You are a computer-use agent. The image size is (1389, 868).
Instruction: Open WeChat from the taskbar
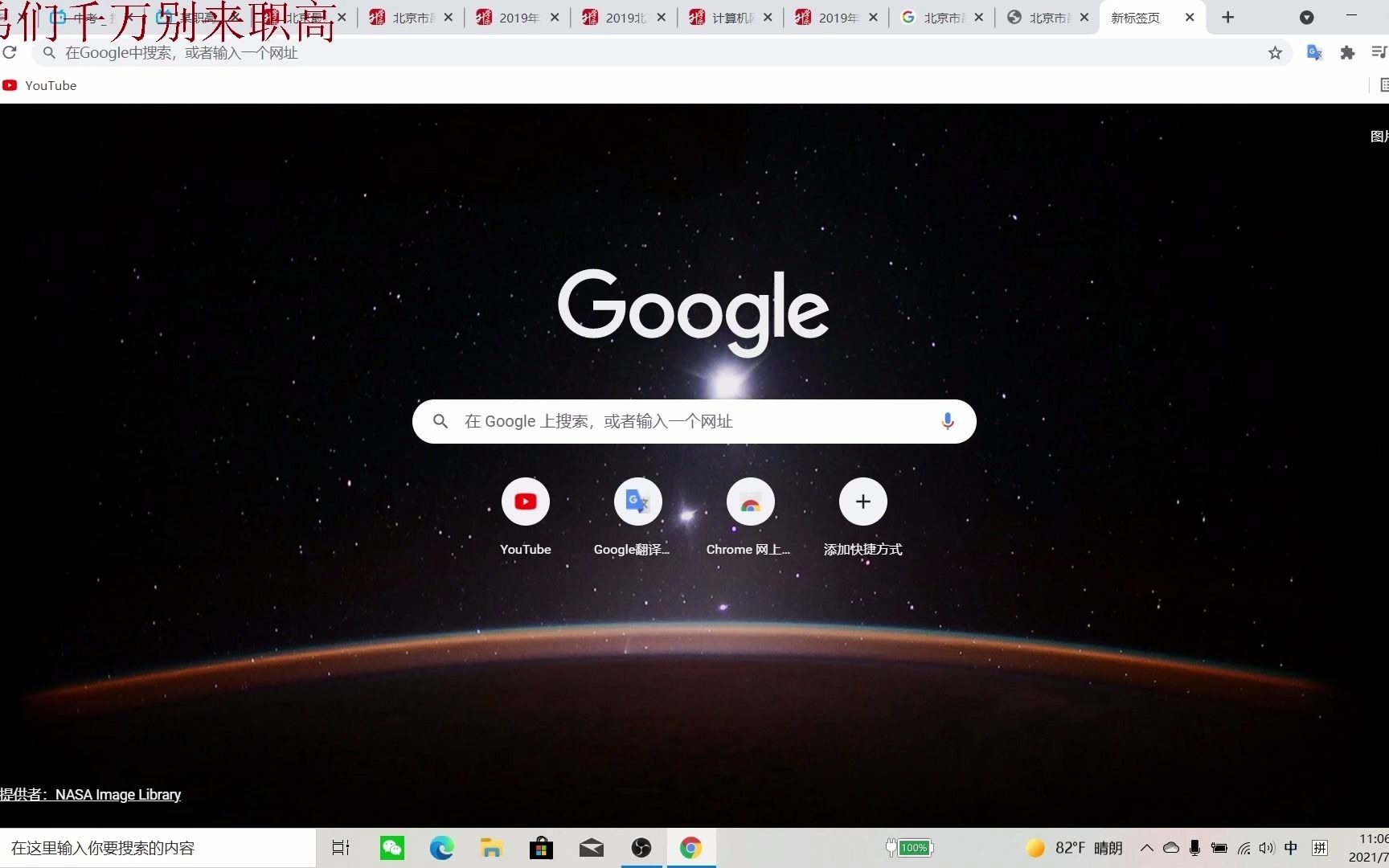392,848
